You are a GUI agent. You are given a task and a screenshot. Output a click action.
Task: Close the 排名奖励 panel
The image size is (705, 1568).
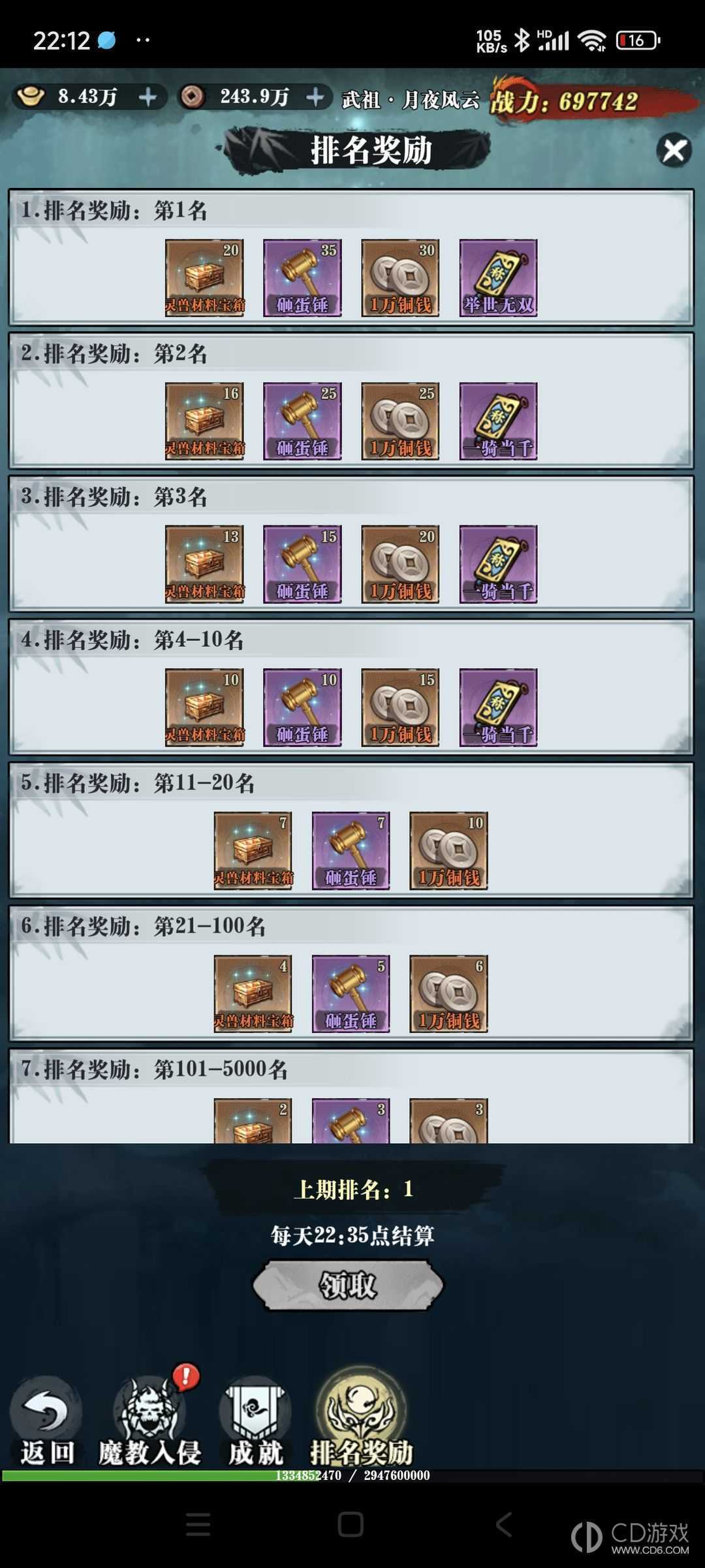pos(674,151)
